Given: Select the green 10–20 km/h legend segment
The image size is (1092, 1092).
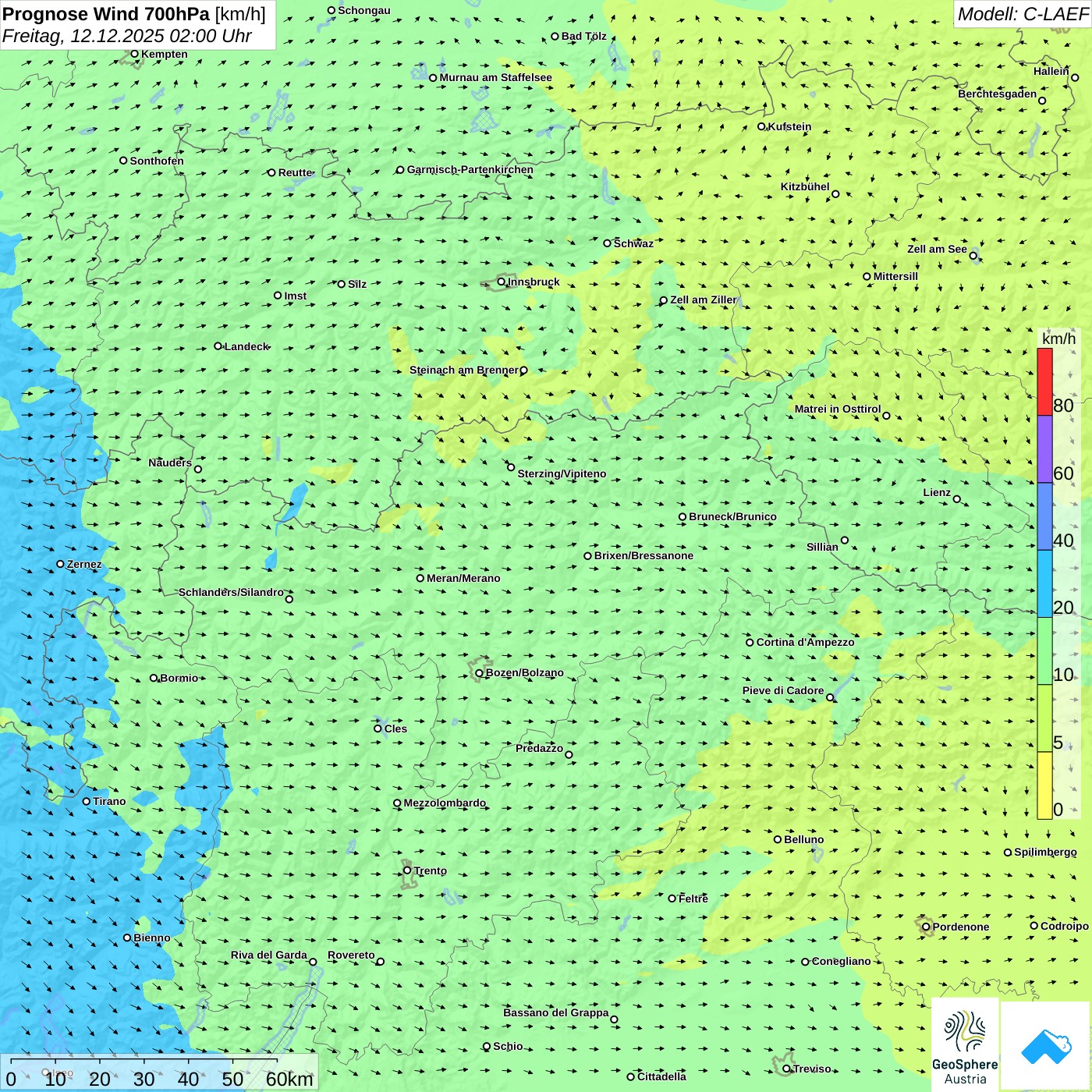Looking at the screenshot, I should pyautogui.click(x=1044, y=651).
